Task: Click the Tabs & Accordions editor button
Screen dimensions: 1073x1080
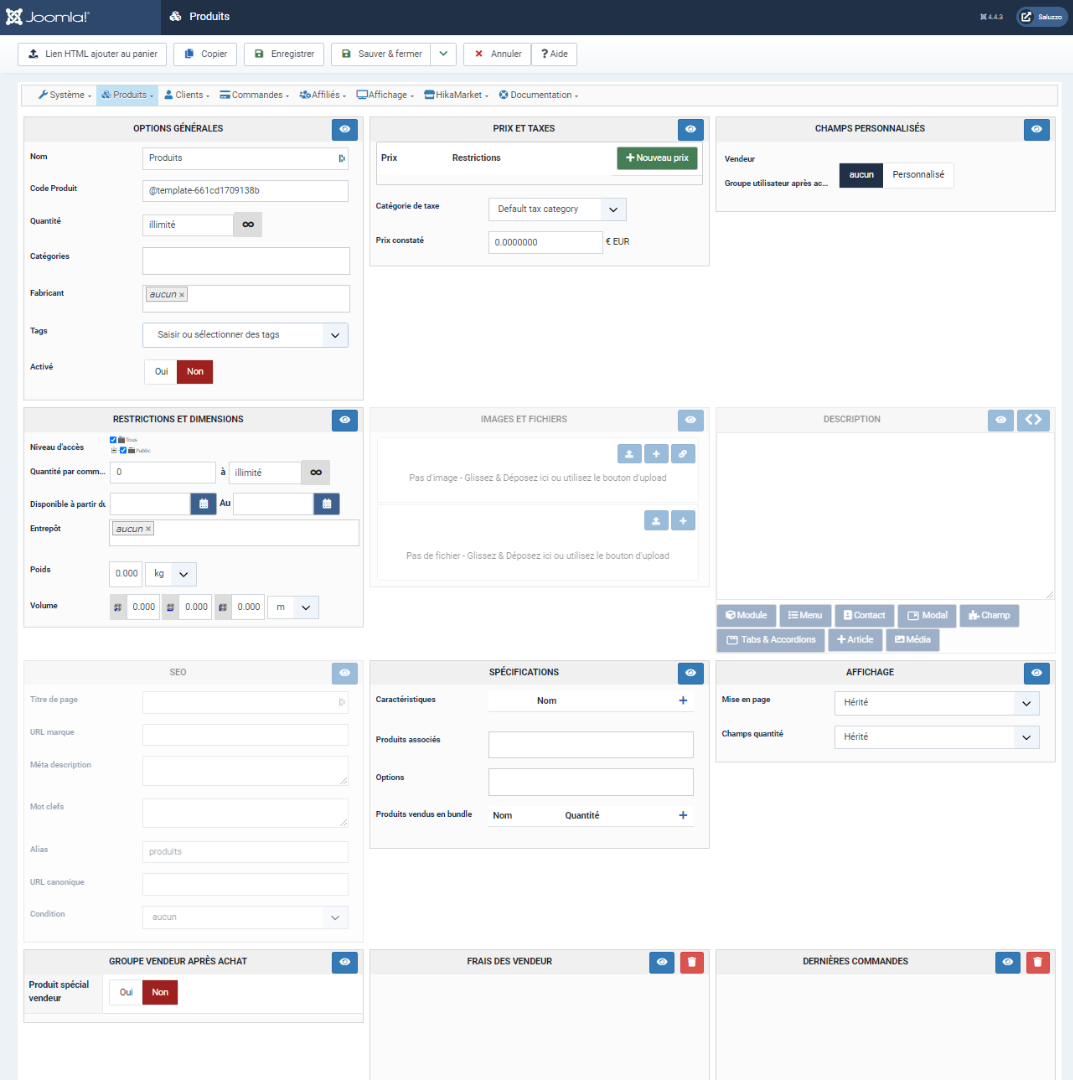Action: (x=771, y=640)
